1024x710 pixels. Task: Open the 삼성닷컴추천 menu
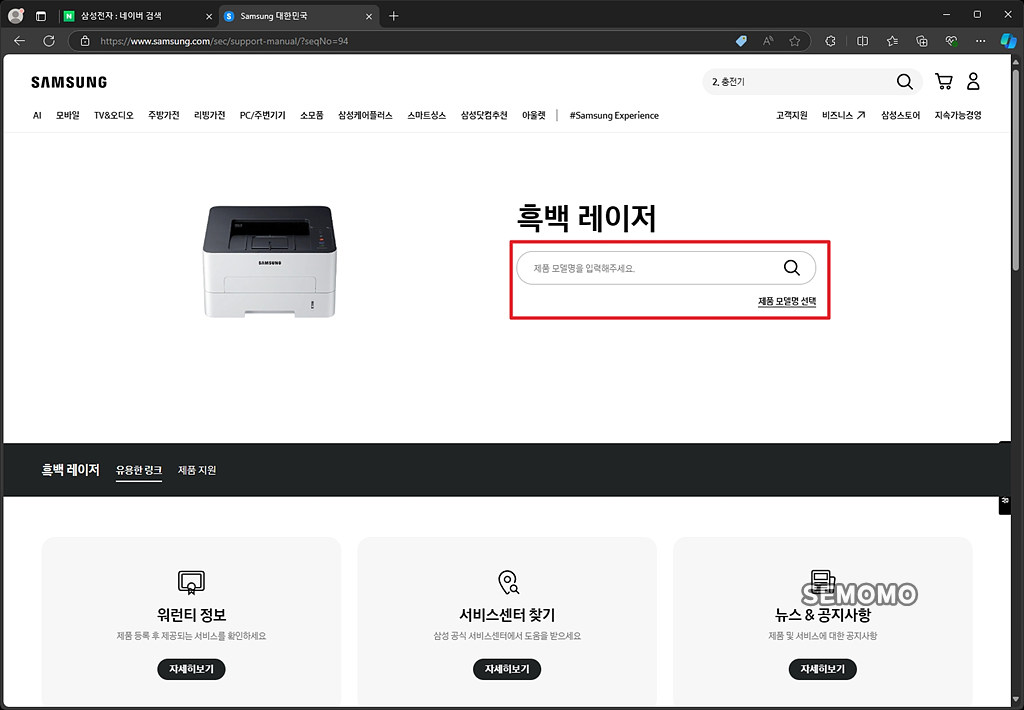pos(484,116)
